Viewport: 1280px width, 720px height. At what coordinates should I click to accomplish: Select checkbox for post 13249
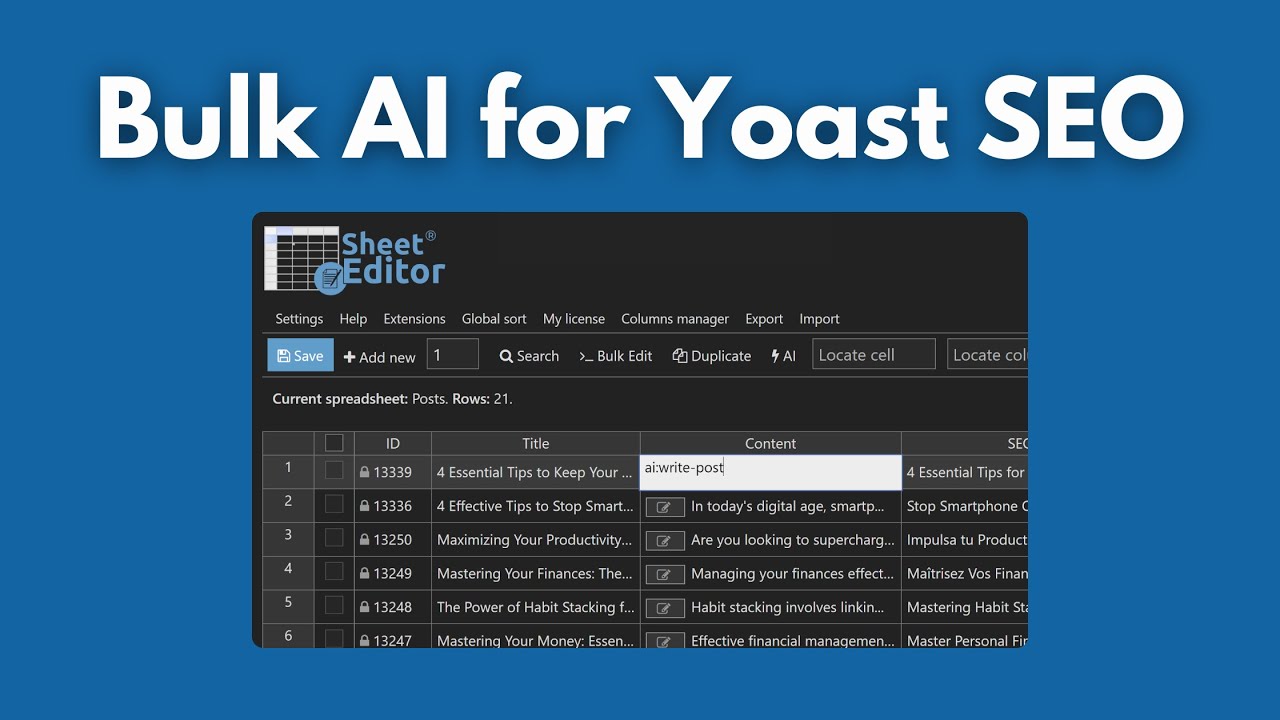click(334, 572)
